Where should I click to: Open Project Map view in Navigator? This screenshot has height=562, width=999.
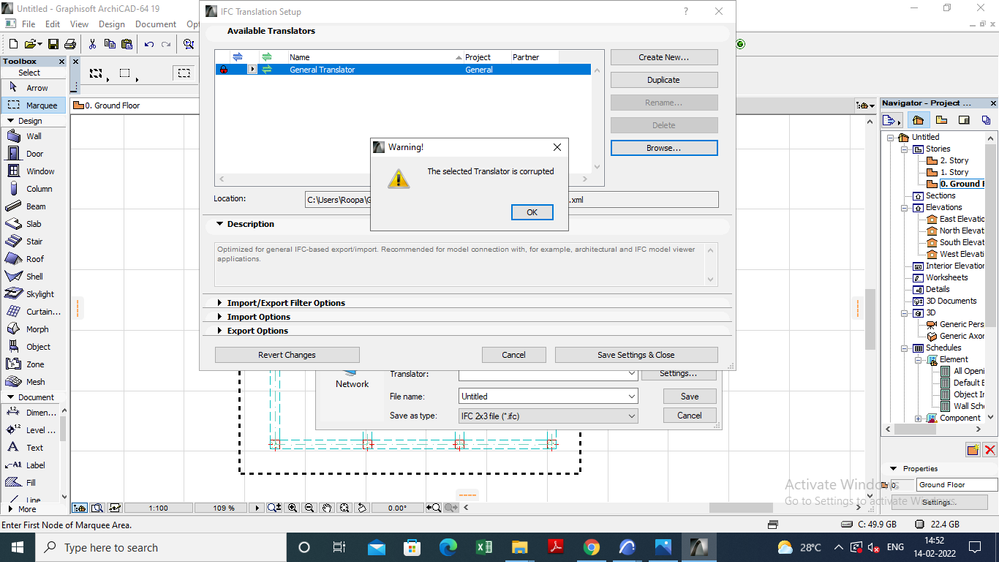click(917, 120)
